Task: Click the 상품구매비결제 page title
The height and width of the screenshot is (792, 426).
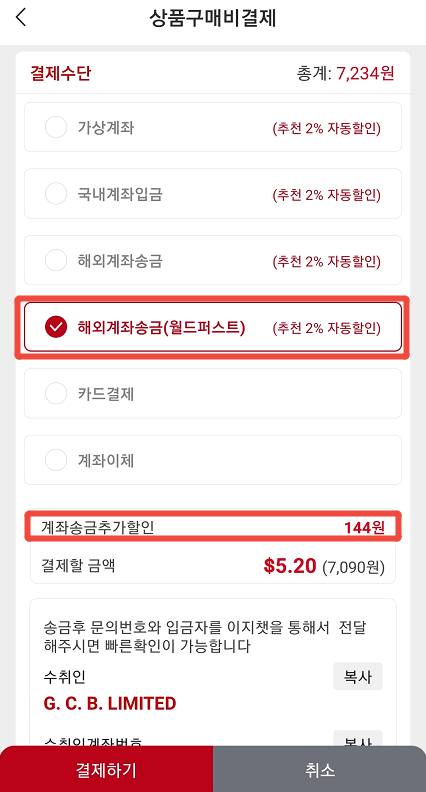Action: tap(213, 18)
